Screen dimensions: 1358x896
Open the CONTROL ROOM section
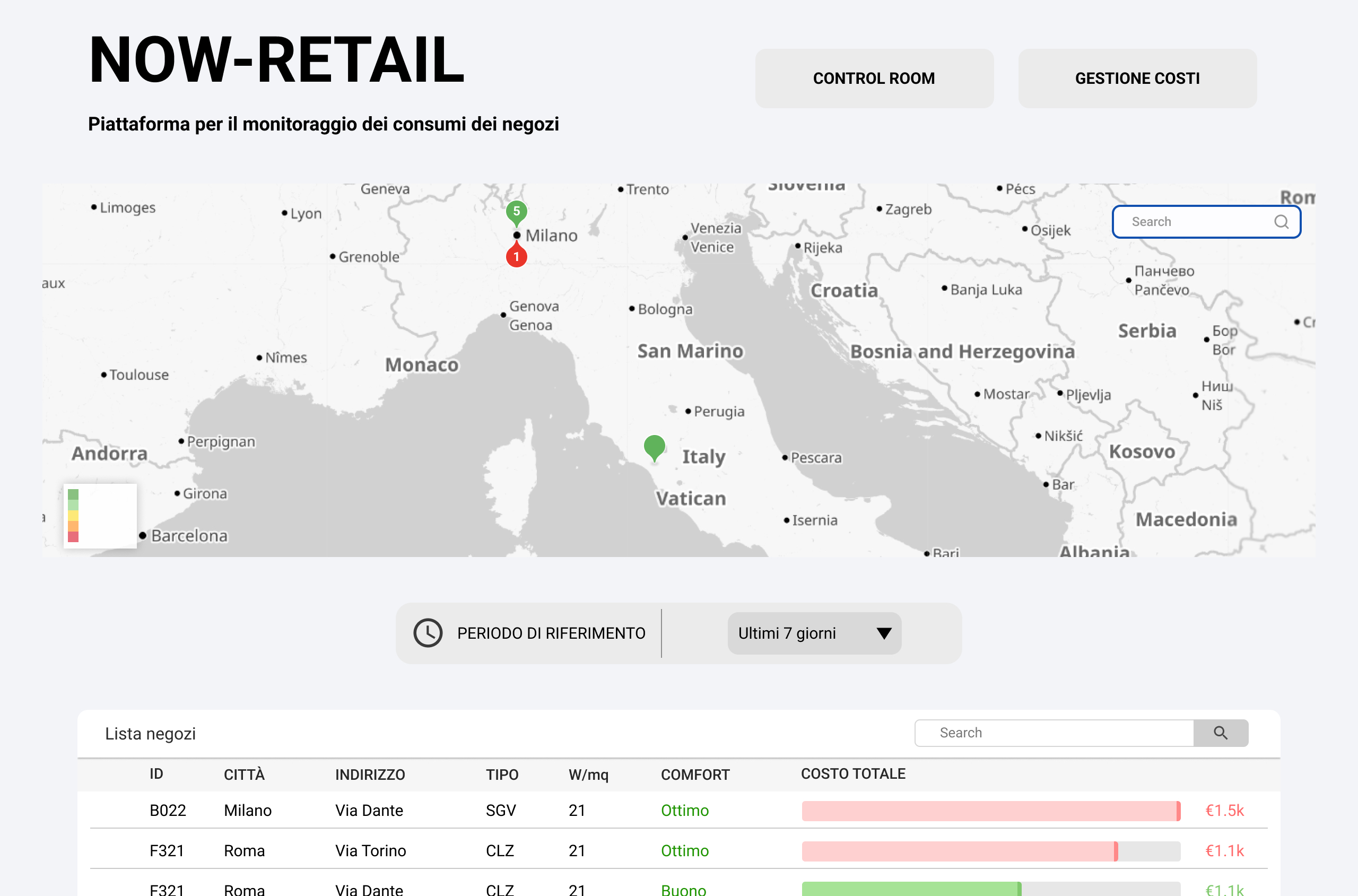(874, 79)
